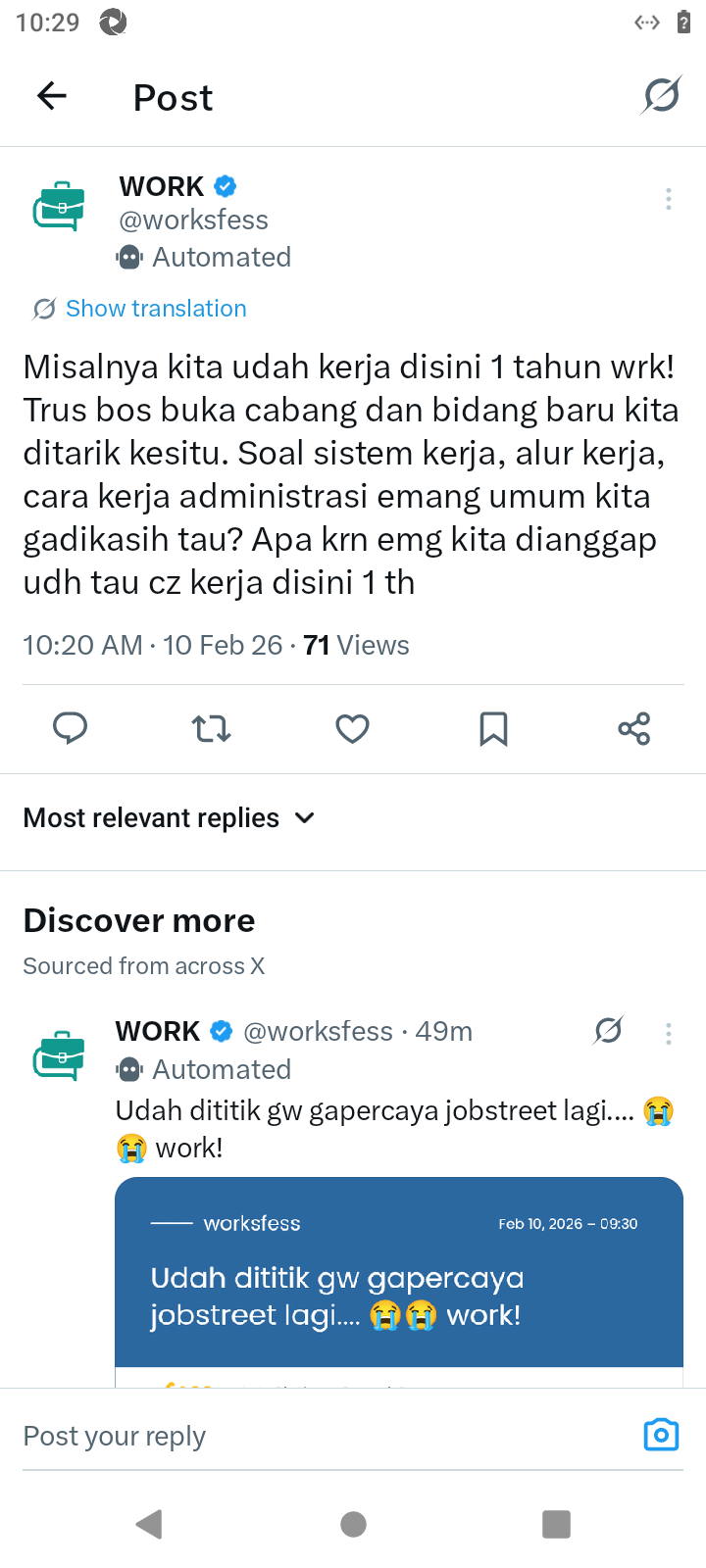Tap the back arrow in header
Screen dimensions: 706x1568
(52, 96)
